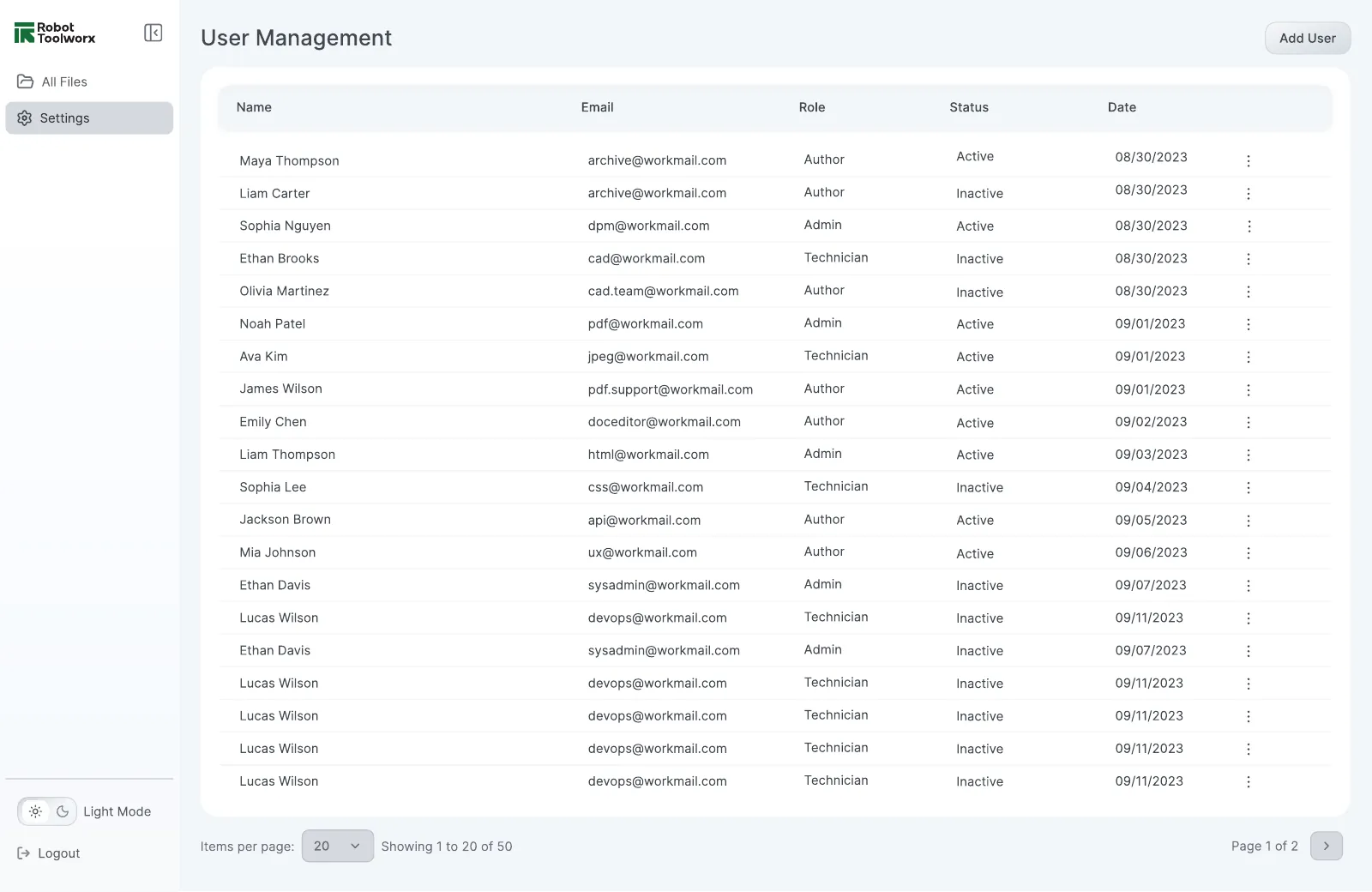
Task: Click the 'Showing 1 to 20 of 50' text
Action: click(x=447, y=847)
